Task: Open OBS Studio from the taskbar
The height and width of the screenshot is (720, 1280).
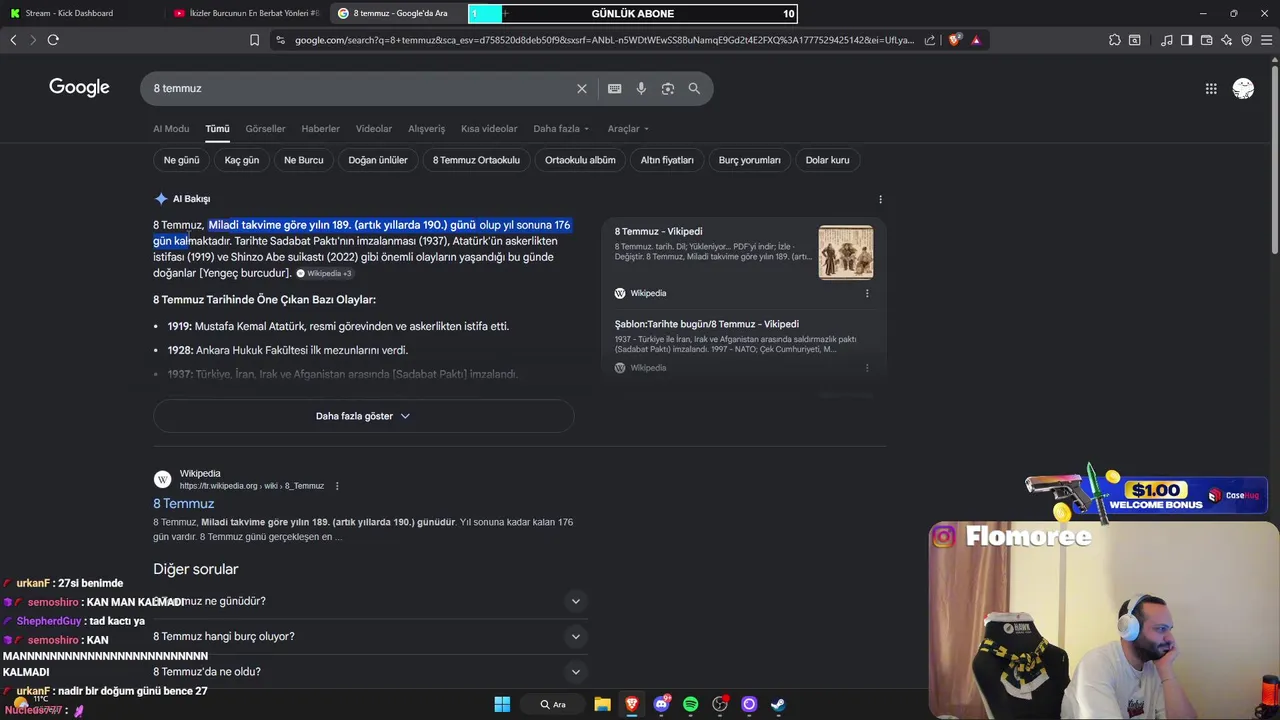Action: [x=720, y=704]
